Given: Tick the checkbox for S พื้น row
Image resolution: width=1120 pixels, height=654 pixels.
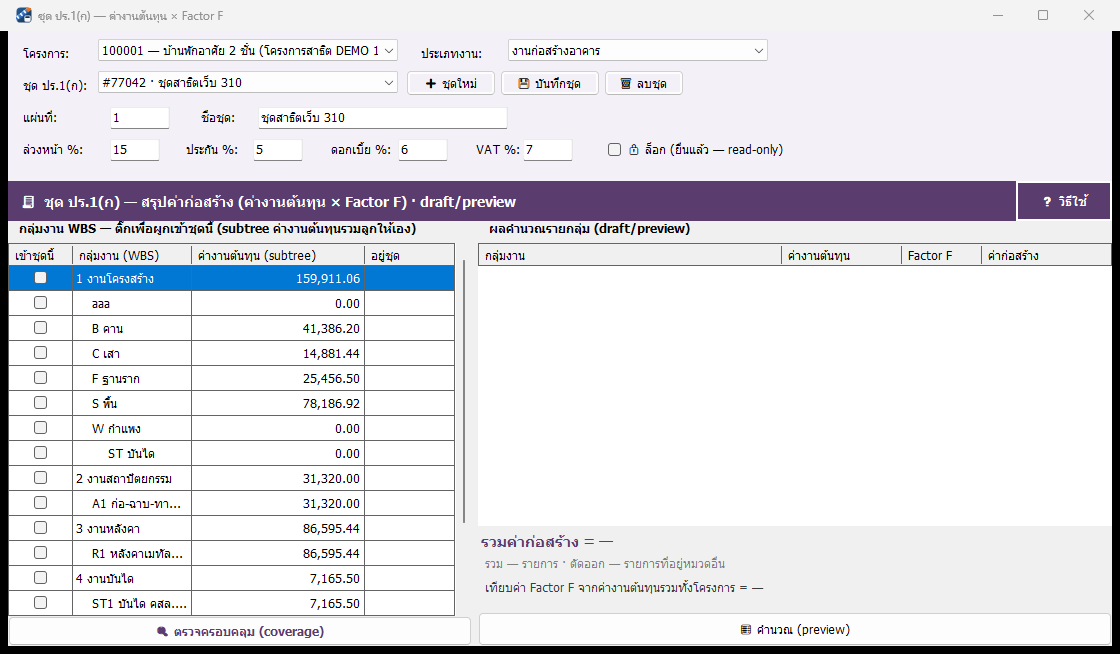Looking at the screenshot, I should coord(41,403).
